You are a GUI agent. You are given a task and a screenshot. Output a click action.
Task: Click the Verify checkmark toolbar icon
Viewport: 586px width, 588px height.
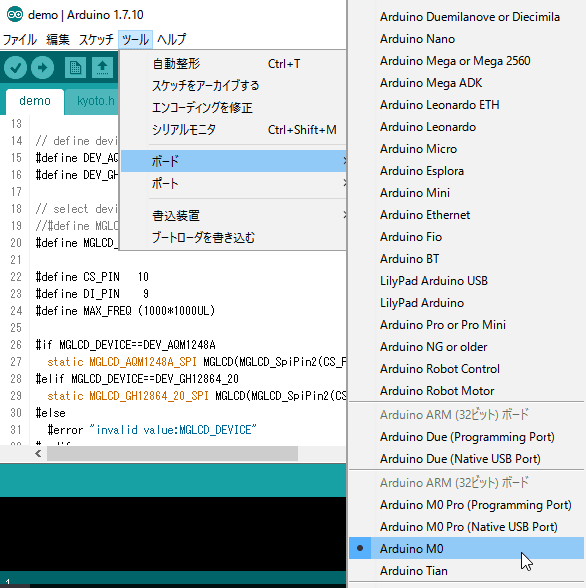click(15, 68)
